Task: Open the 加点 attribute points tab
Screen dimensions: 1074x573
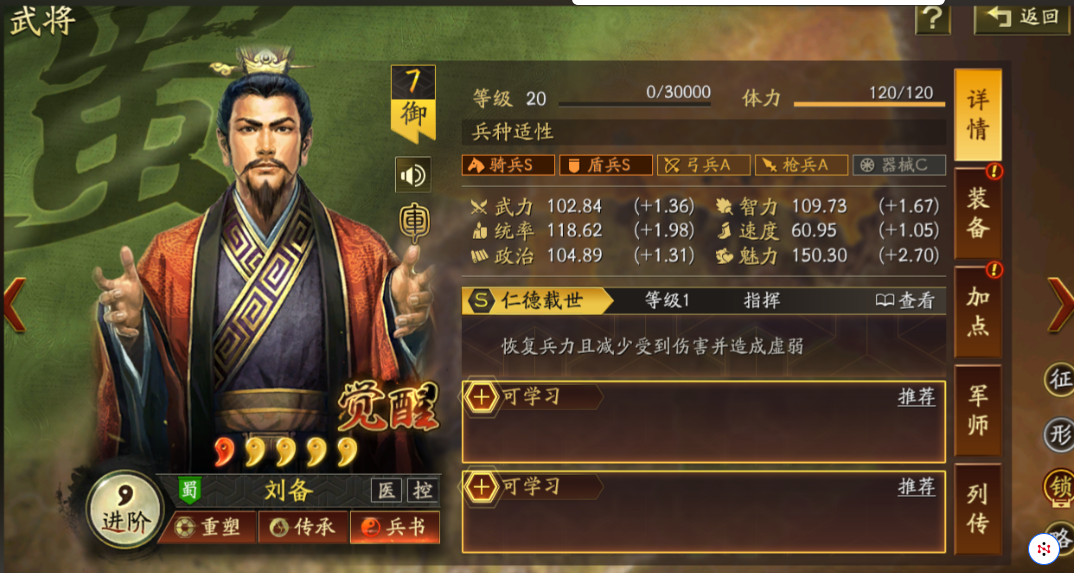Action: coord(977,312)
